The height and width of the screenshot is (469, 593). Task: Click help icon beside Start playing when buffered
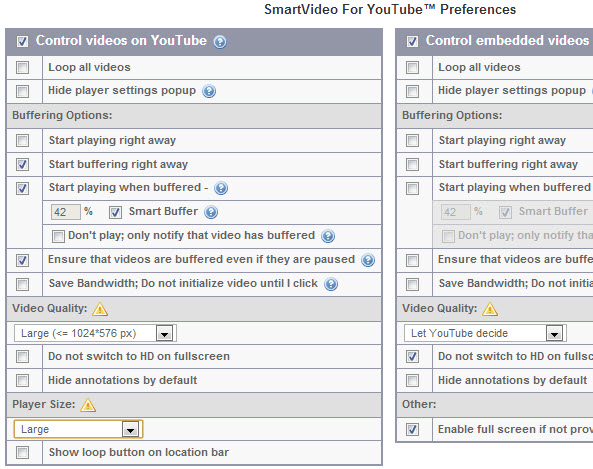pos(221,188)
